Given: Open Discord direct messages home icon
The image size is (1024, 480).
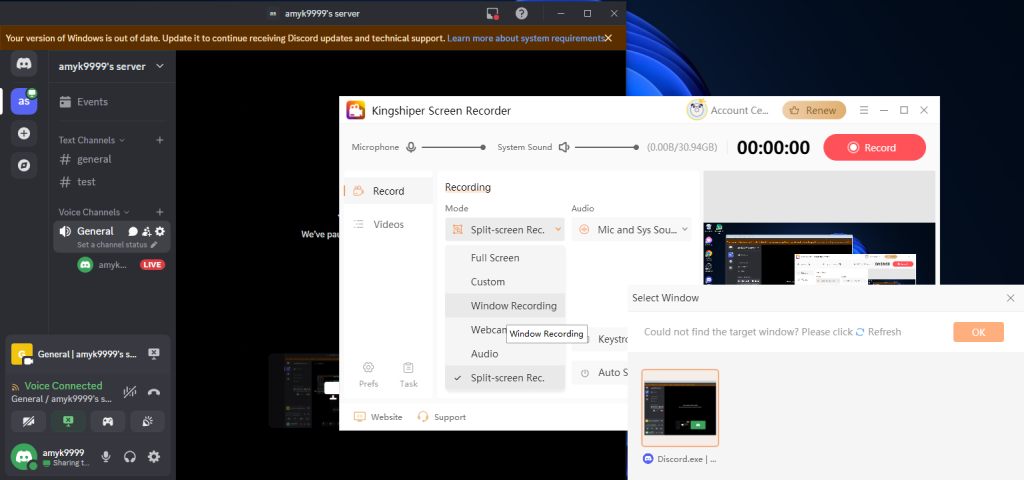Looking at the screenshot, I should [24, 64].
